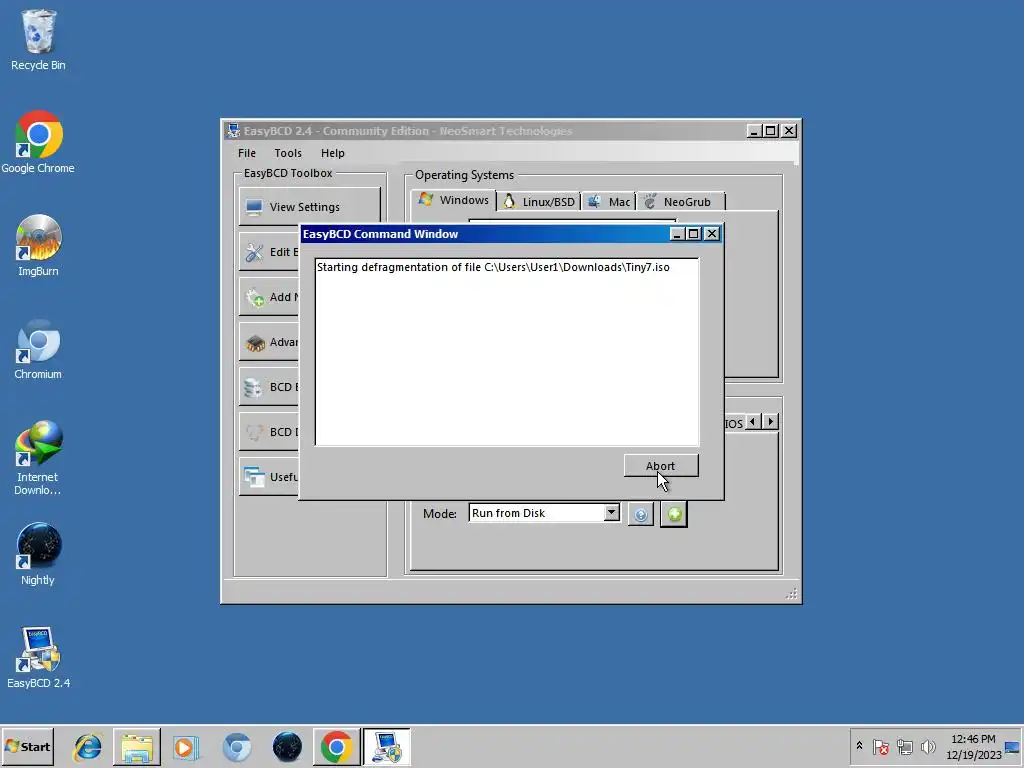Open the Tools menu in EasyBCD
Screen dimensions: 1024x768
click(x=288, y=153)
